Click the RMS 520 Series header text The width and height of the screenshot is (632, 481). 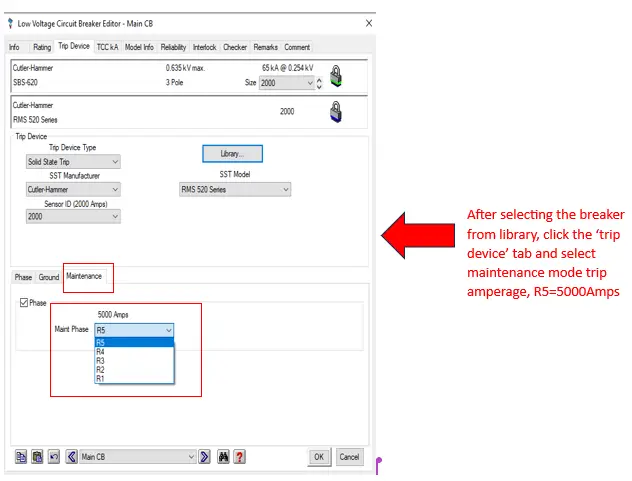pos(35,120)
